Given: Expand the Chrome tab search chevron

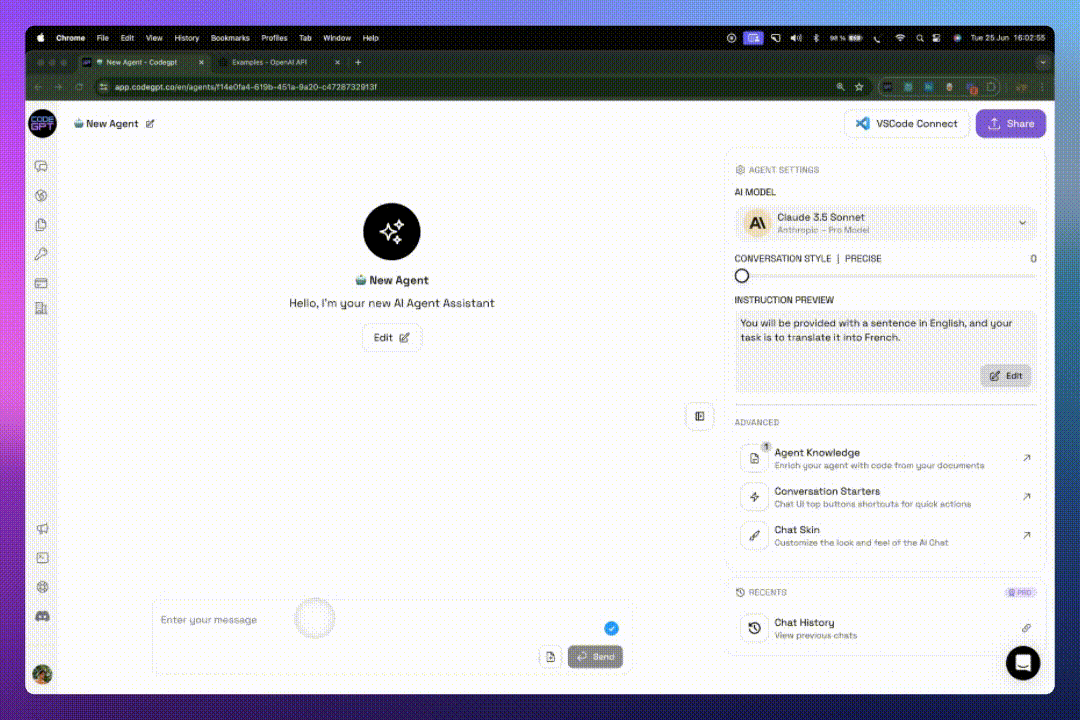Looking at the screenshot, I should [1043, 62].
